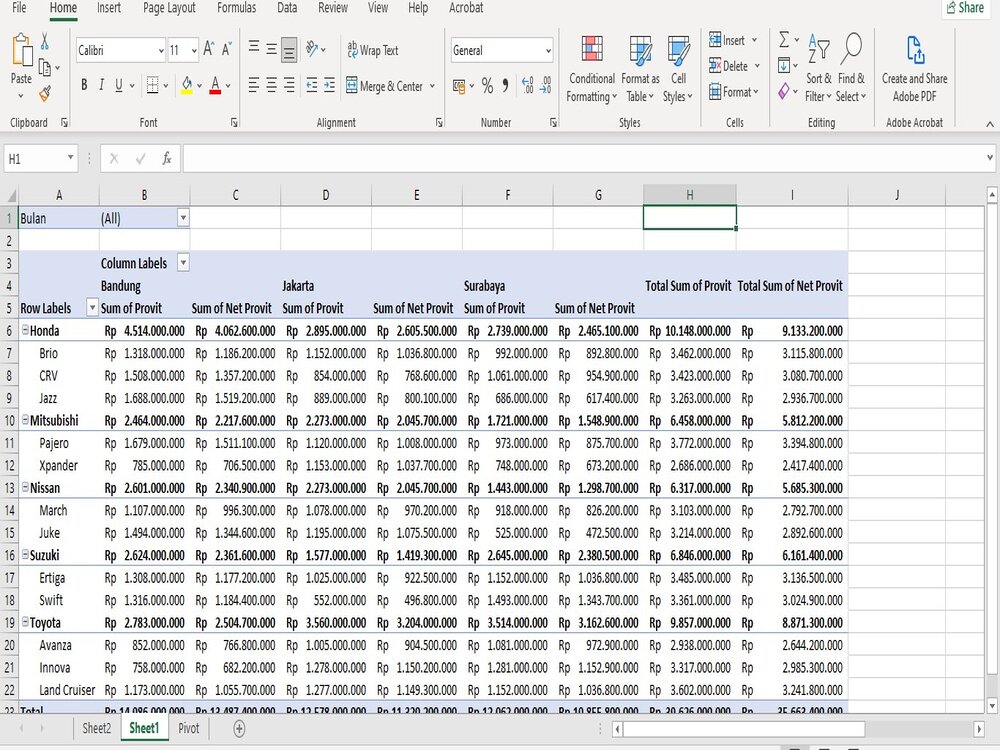Open Accounting Number Format currency icon
The height and width of the screenshot is (750, 1000).
(x=459, y=85)
